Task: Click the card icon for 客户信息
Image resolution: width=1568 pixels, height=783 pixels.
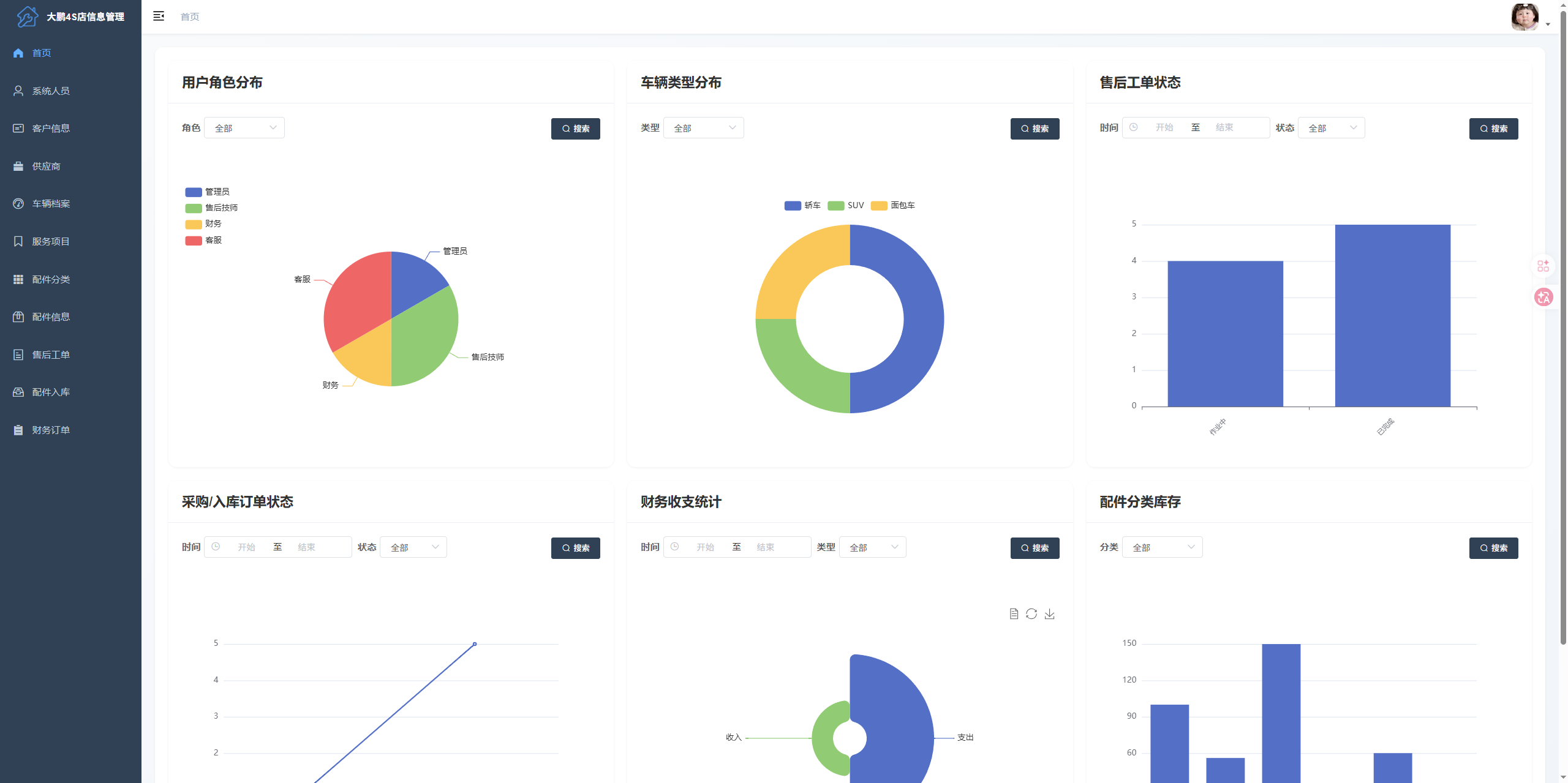Action: pyautogui.click(x=18, y=129)
